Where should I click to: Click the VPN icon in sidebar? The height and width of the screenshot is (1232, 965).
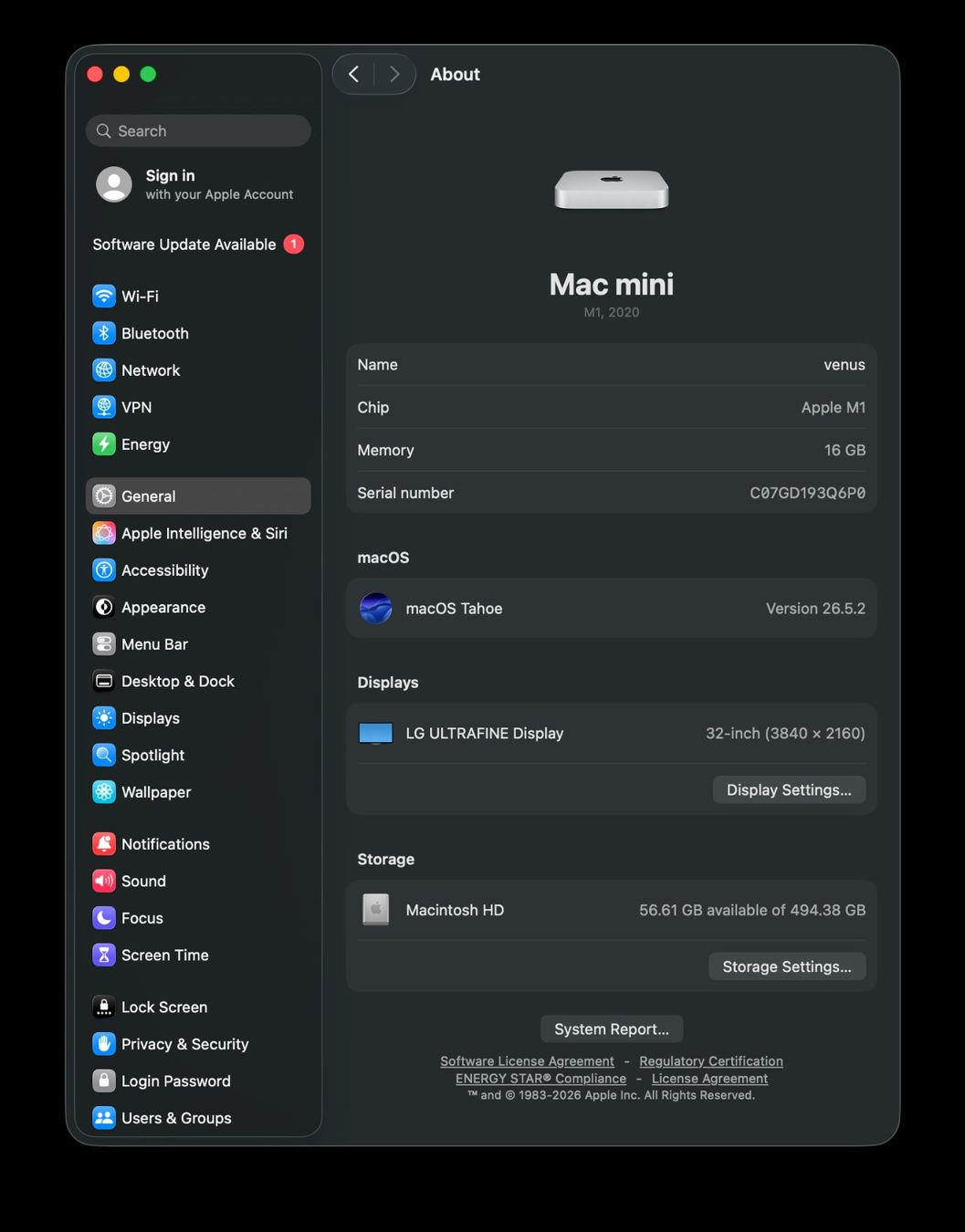click(104, 407)
